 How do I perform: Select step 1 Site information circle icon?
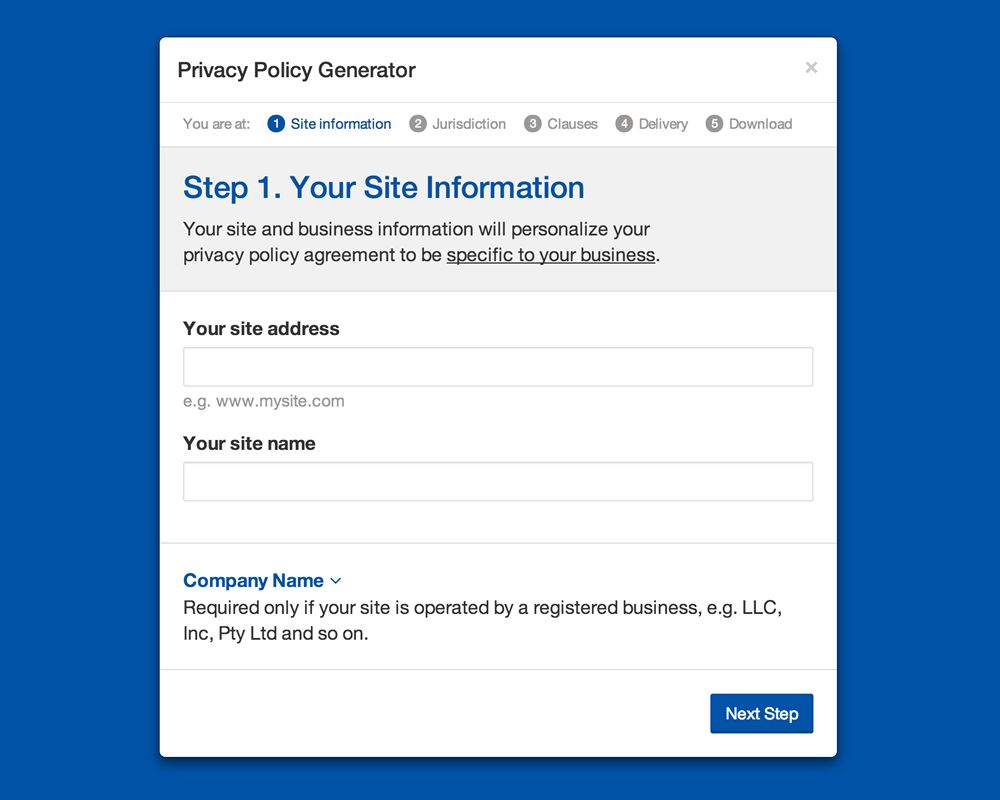click(x=275, y=123)
